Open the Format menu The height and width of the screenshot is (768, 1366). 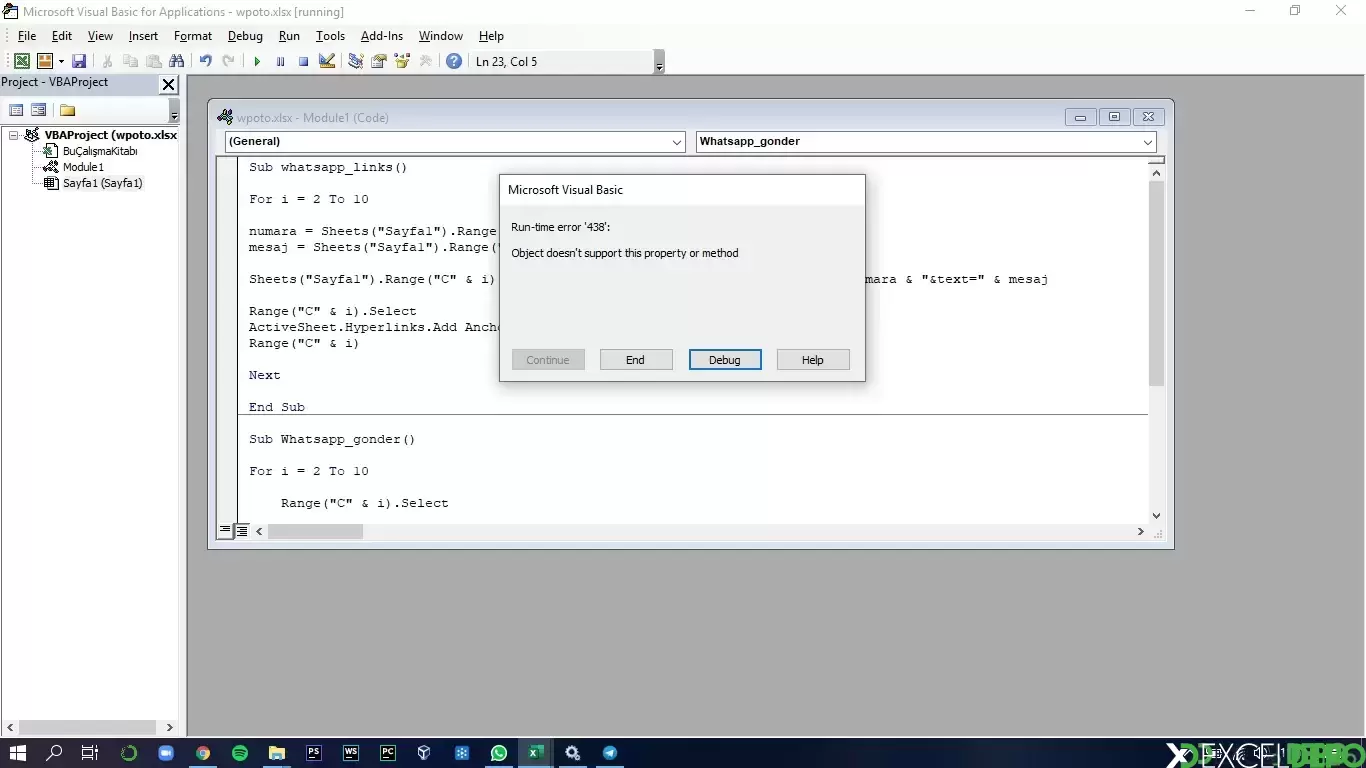(x=193, y=36)
